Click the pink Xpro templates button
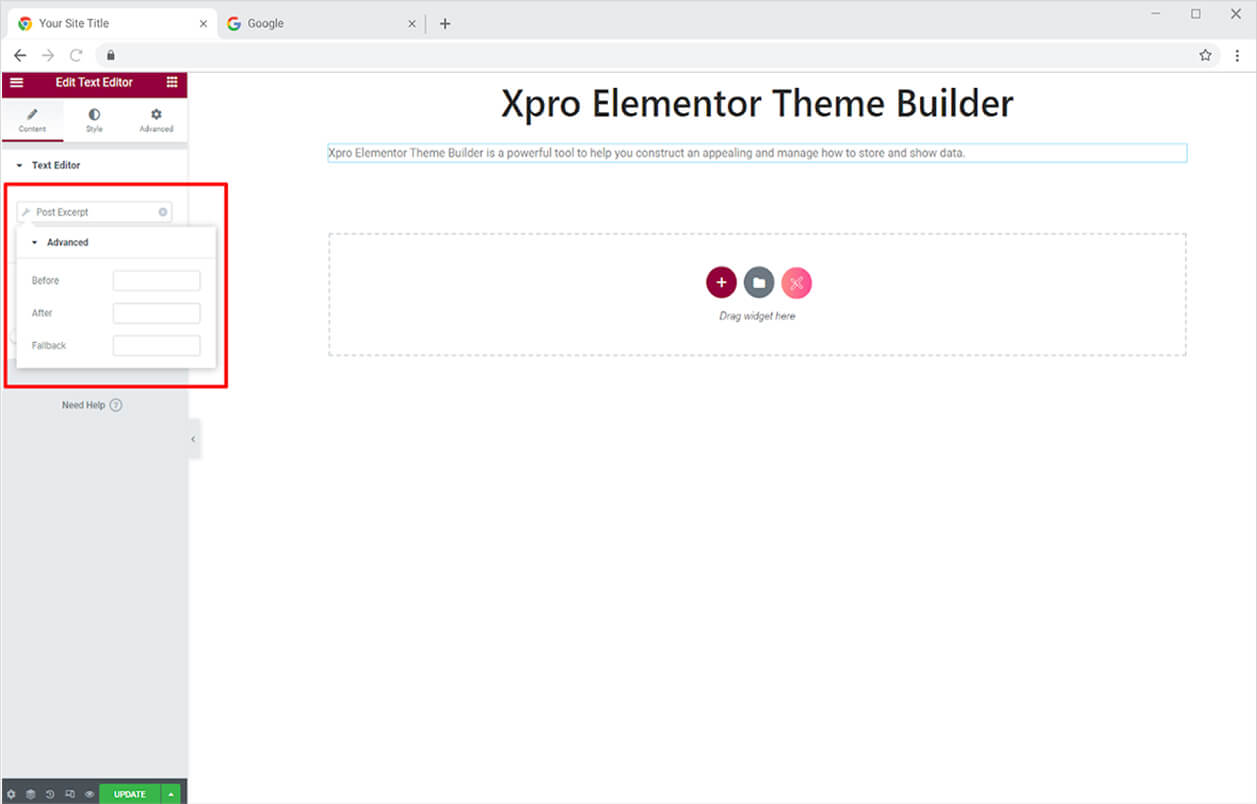Viewport: 1257px width, 804px height. (797, 283)
